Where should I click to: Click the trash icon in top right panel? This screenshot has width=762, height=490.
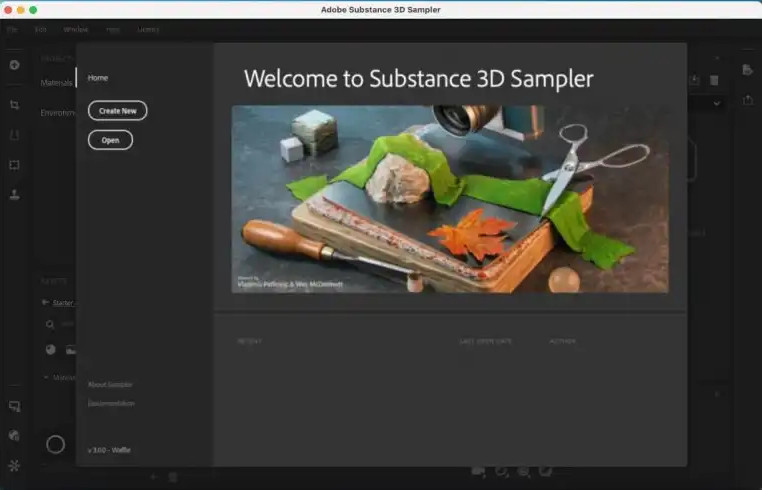714,80
